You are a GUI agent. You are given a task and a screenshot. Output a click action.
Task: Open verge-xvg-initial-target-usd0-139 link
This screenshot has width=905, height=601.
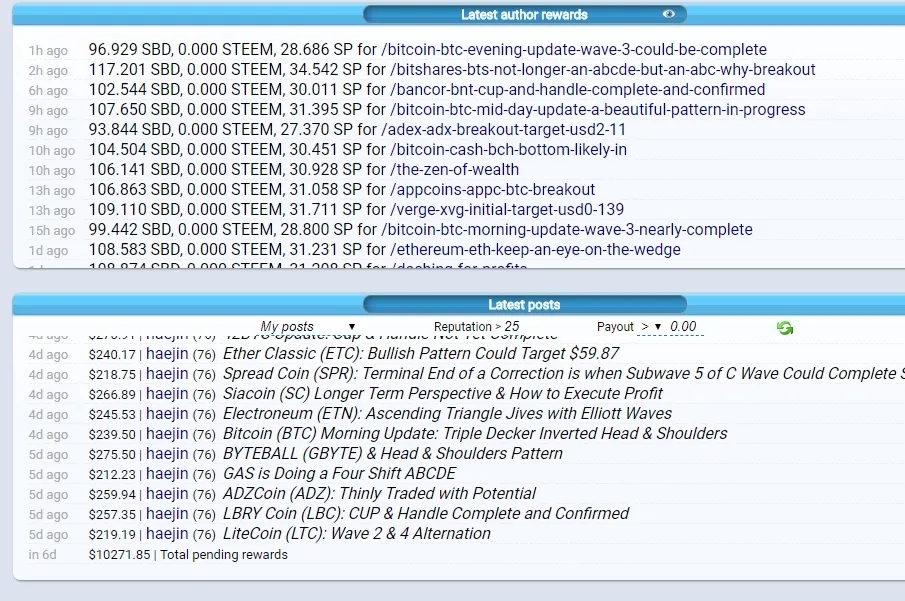click(507, 210)
